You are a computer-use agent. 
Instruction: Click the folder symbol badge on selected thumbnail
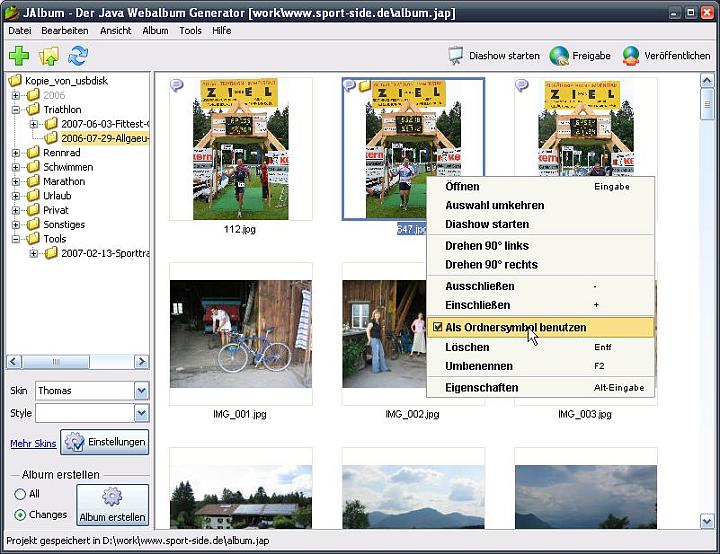[365, 85]
